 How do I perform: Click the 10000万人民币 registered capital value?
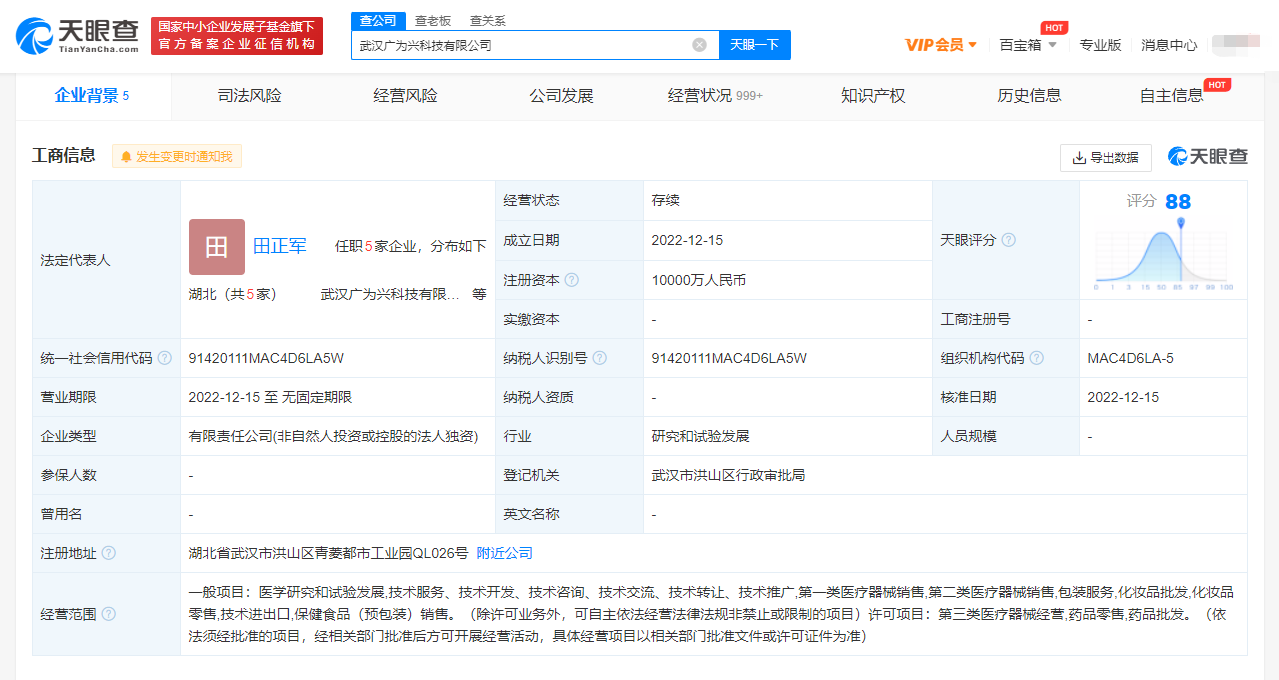(699, 281)
